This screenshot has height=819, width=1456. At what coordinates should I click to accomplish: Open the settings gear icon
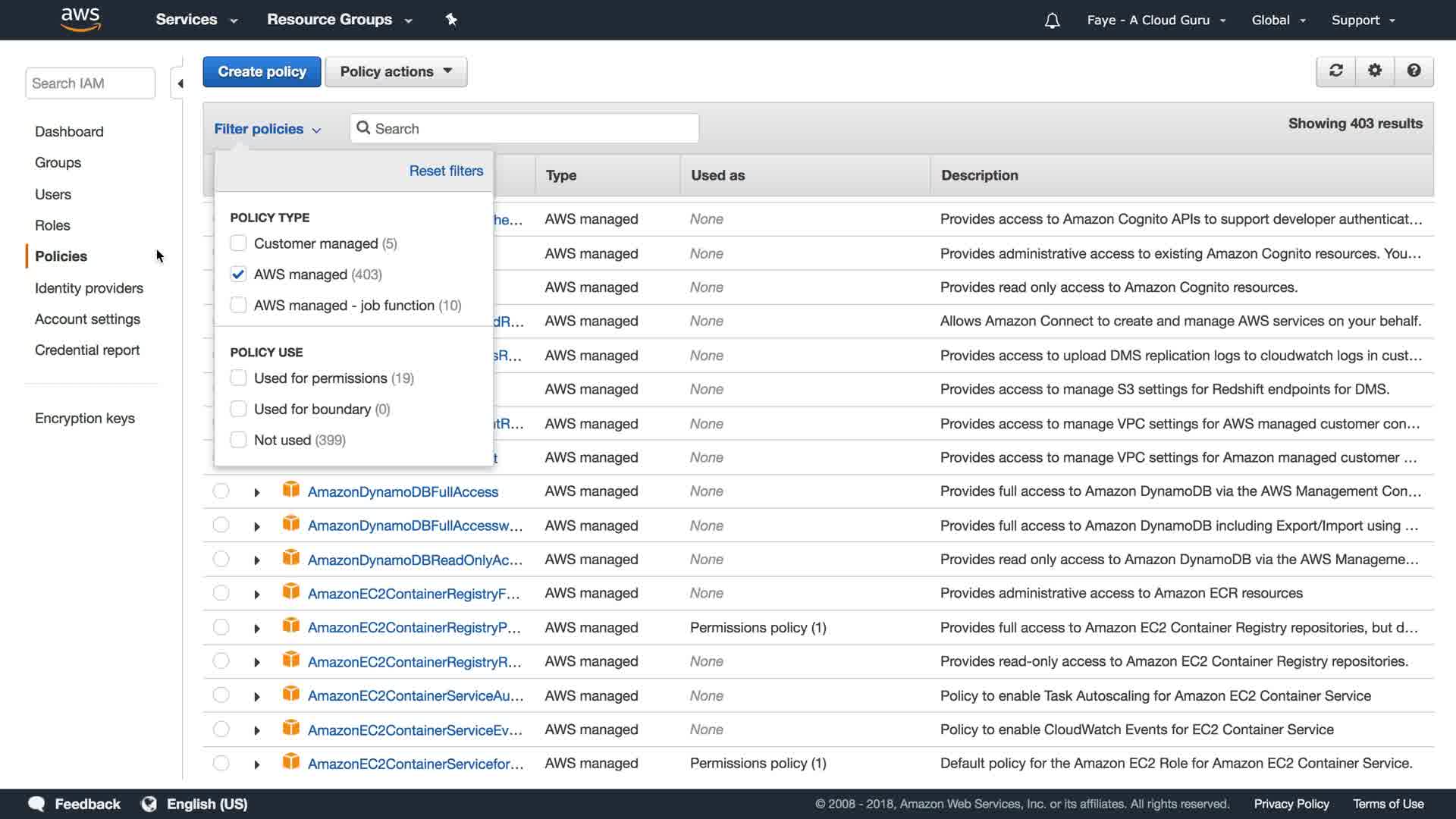[x=1375, y=71]
